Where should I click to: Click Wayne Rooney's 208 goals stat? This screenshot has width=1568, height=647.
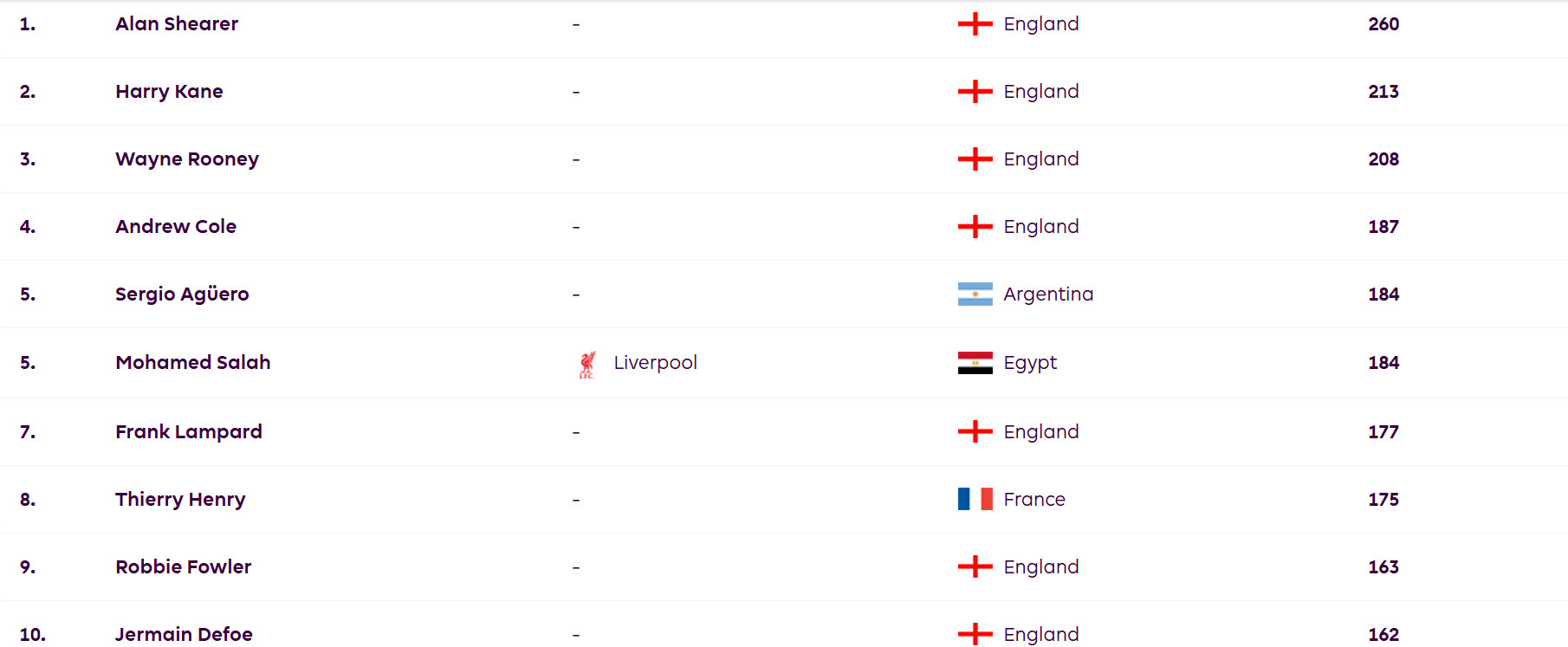click(x=1383, y=159)
